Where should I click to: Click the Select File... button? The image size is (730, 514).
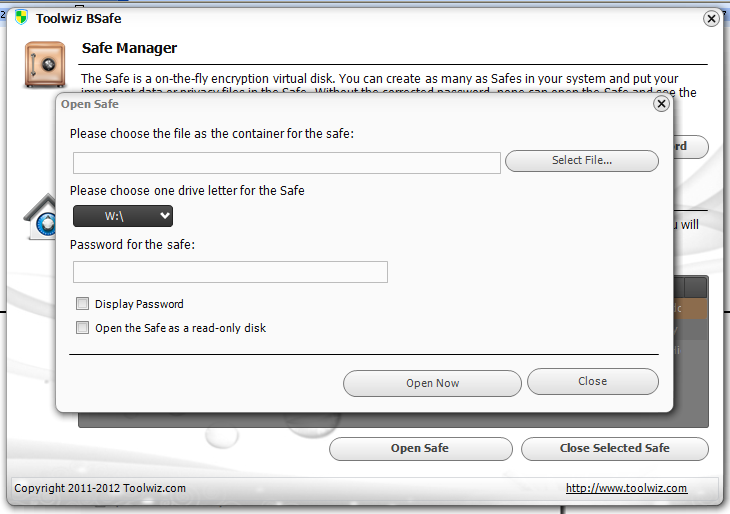point(581,161)
